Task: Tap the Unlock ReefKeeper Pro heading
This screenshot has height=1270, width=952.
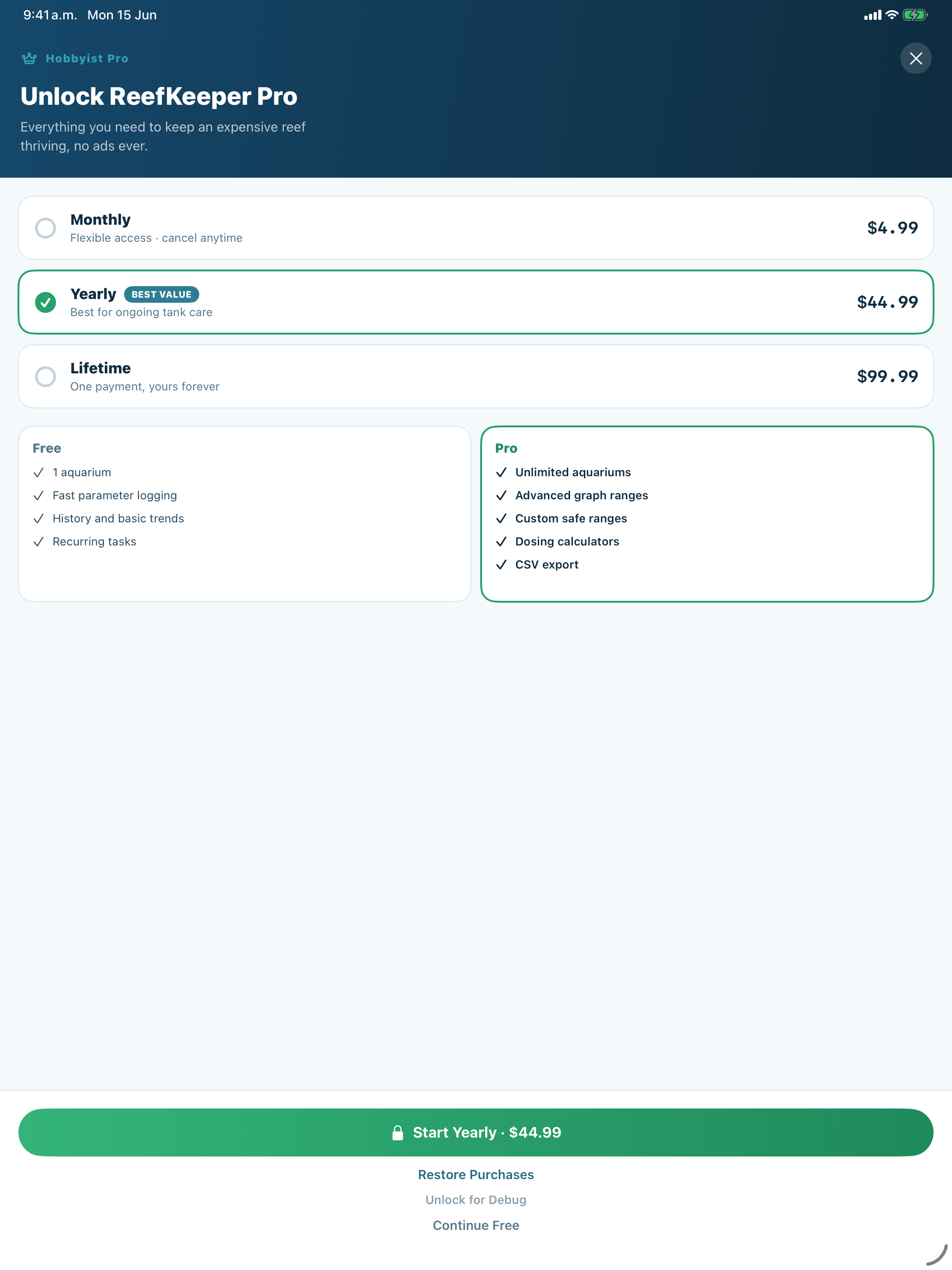Action: (x=159, y=96)
